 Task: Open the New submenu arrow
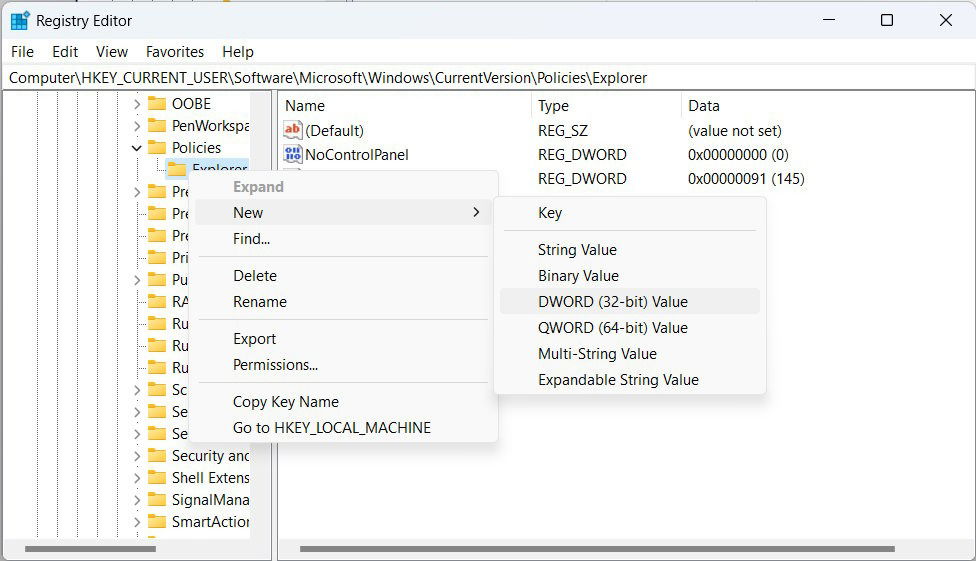[476, 212]
